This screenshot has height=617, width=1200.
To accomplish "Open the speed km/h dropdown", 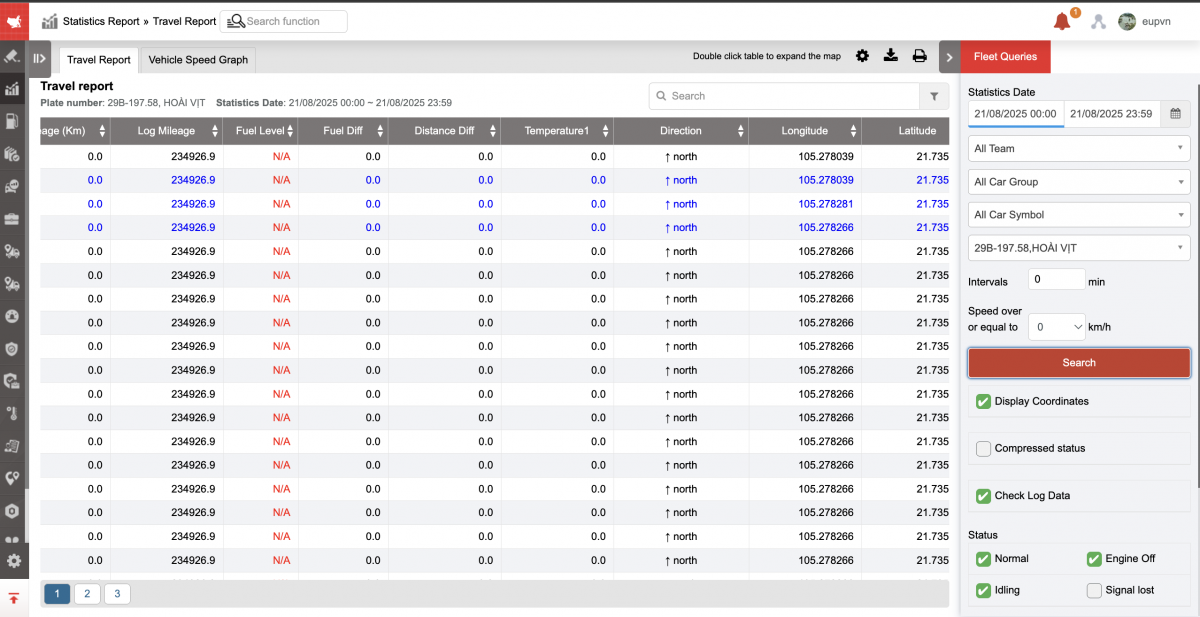I will 1057,327.
